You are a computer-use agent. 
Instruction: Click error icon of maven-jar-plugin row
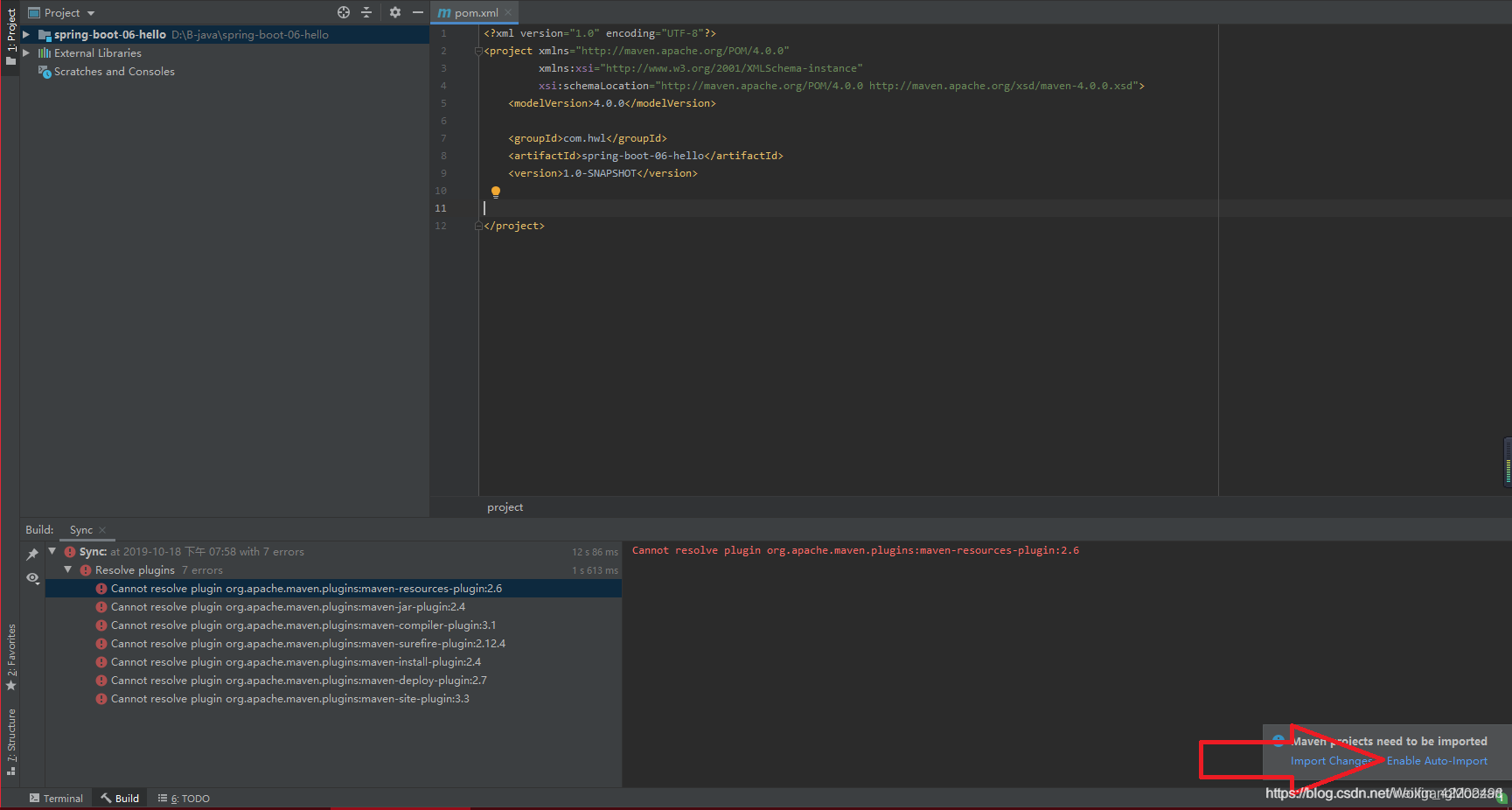(101, 607)
